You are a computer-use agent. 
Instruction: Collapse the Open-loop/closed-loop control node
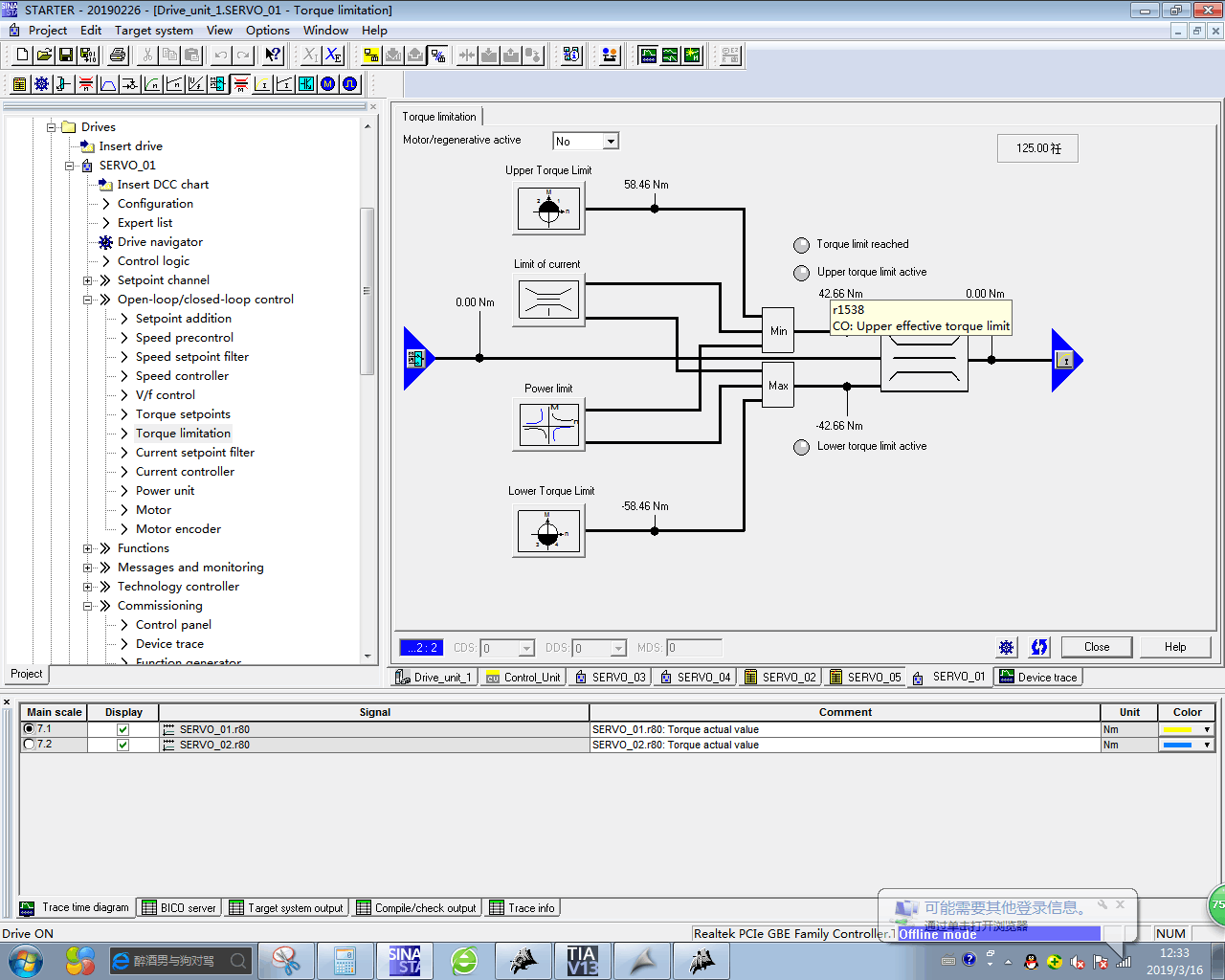tap(88, 300)
